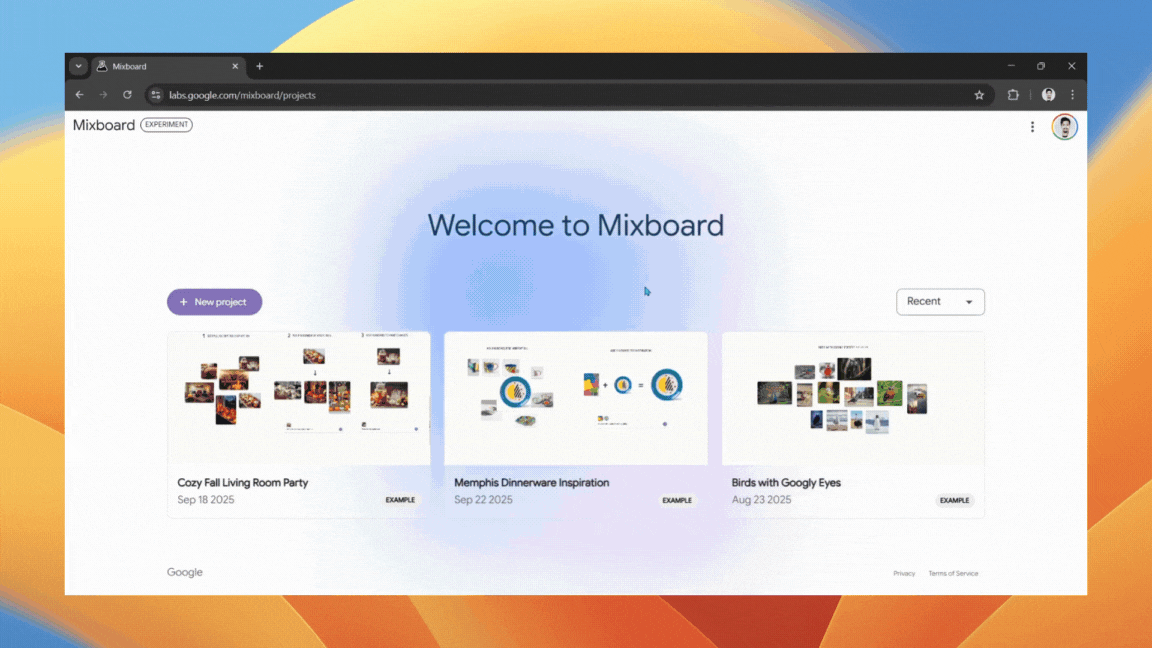1152x648 pixels.
Task: Click the address bar URL field
Action: (500, 95)
